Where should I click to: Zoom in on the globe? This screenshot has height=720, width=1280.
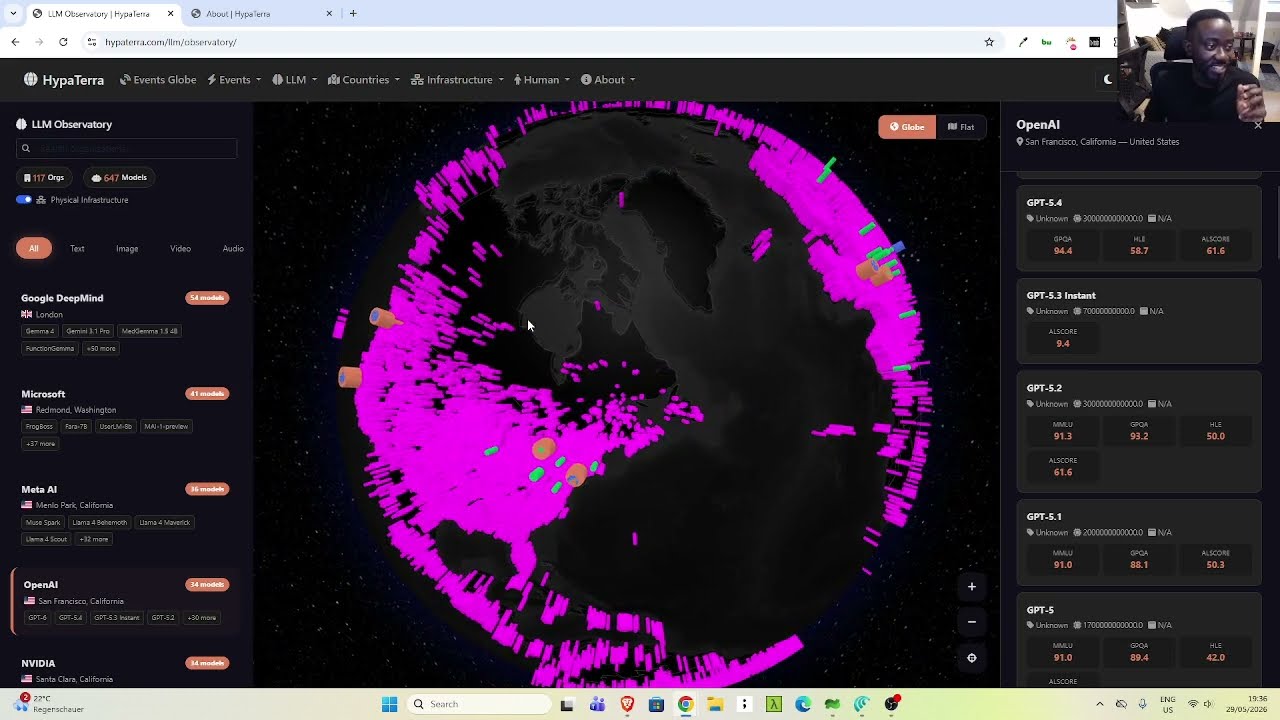coord(971,587)
